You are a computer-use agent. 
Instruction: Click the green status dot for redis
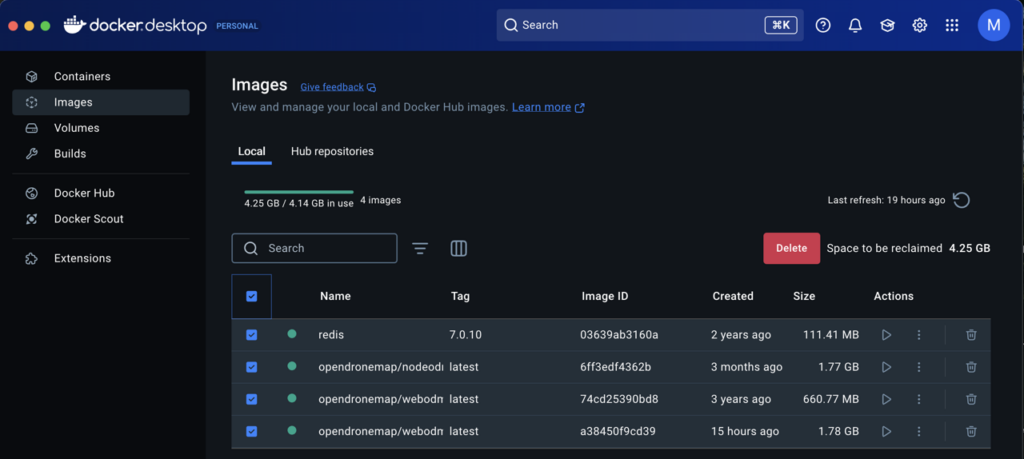tap(292, 334)
